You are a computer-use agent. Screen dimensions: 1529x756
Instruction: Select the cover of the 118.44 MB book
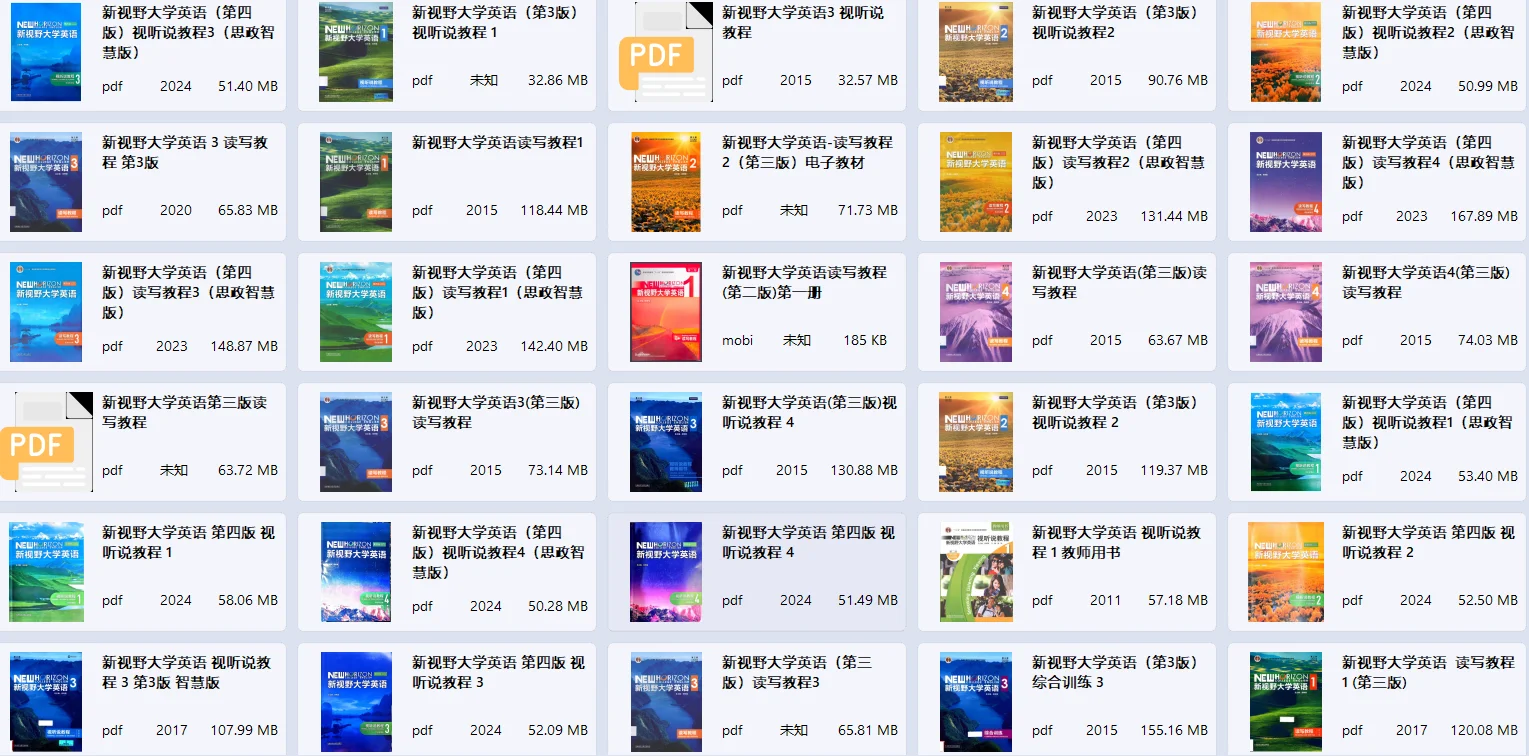coord(356,182)
